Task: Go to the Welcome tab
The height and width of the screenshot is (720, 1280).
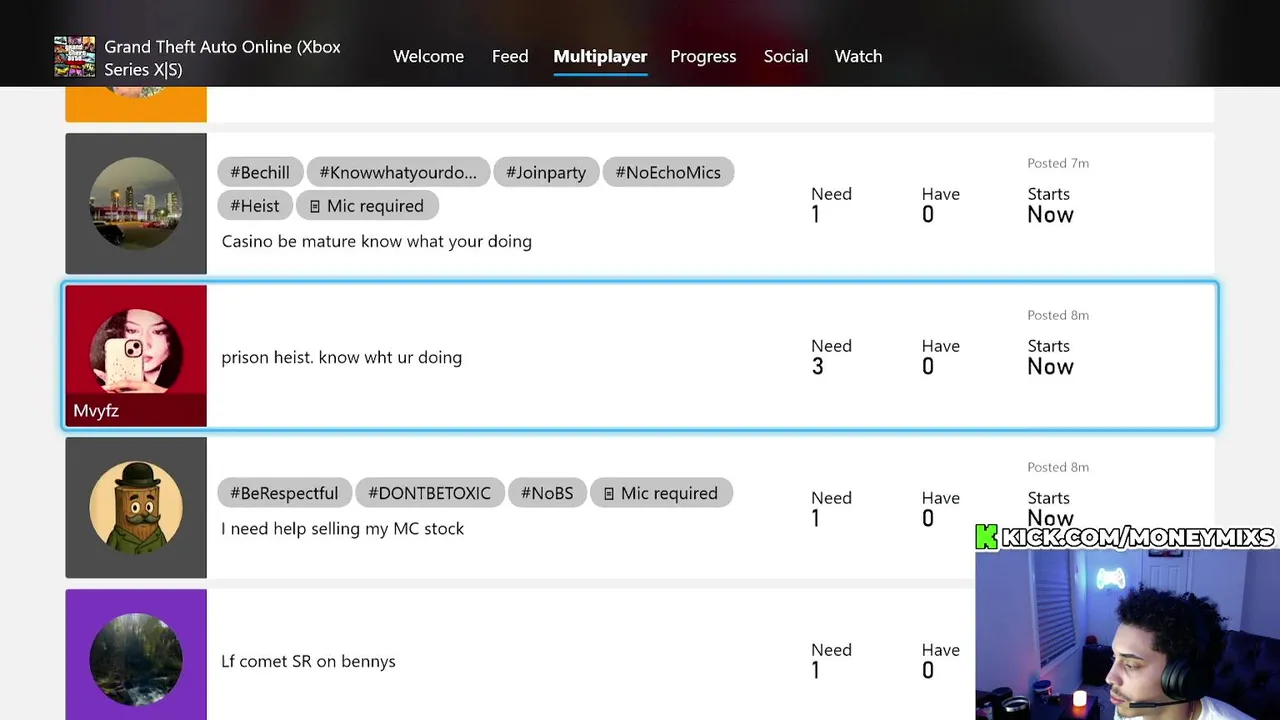Action: click(x=428, y=56)
